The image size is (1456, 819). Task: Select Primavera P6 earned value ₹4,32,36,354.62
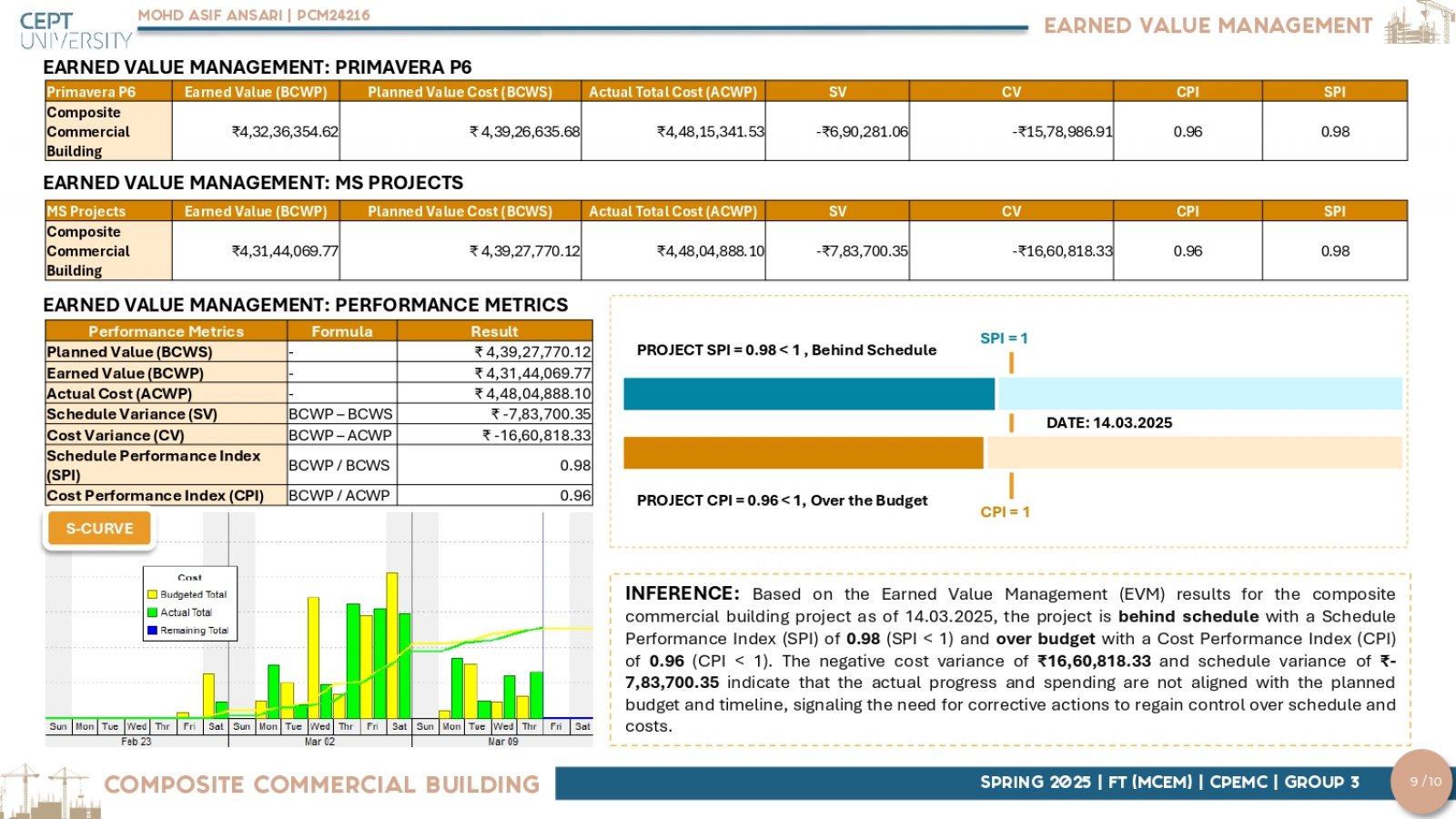point(285,132)
